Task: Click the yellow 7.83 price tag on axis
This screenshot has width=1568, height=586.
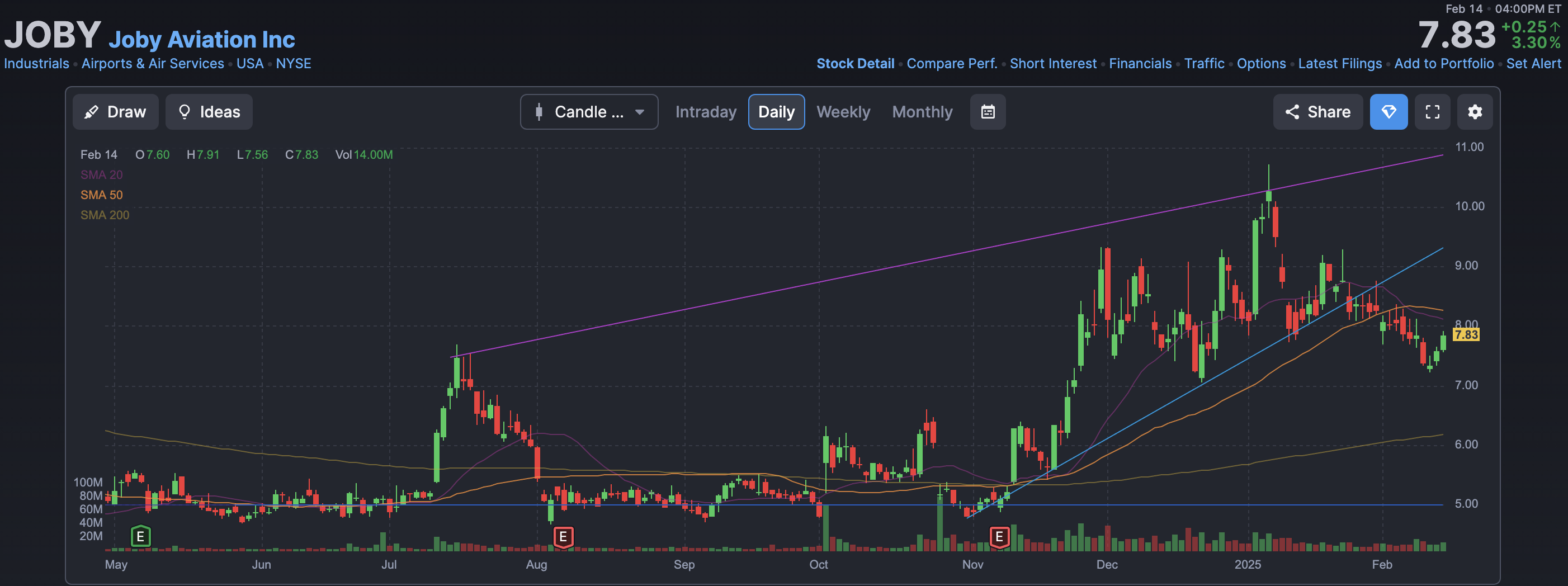Action: tap(1466, 335)
